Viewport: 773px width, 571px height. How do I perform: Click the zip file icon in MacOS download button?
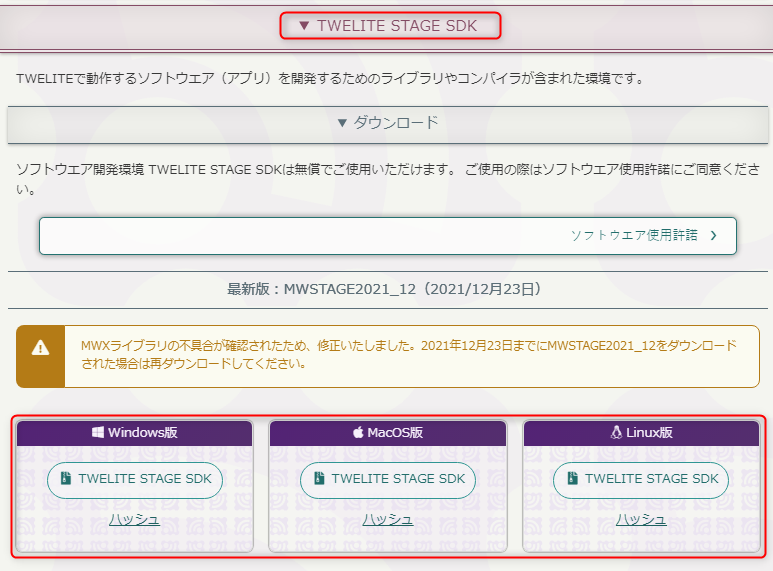[319, 478]
